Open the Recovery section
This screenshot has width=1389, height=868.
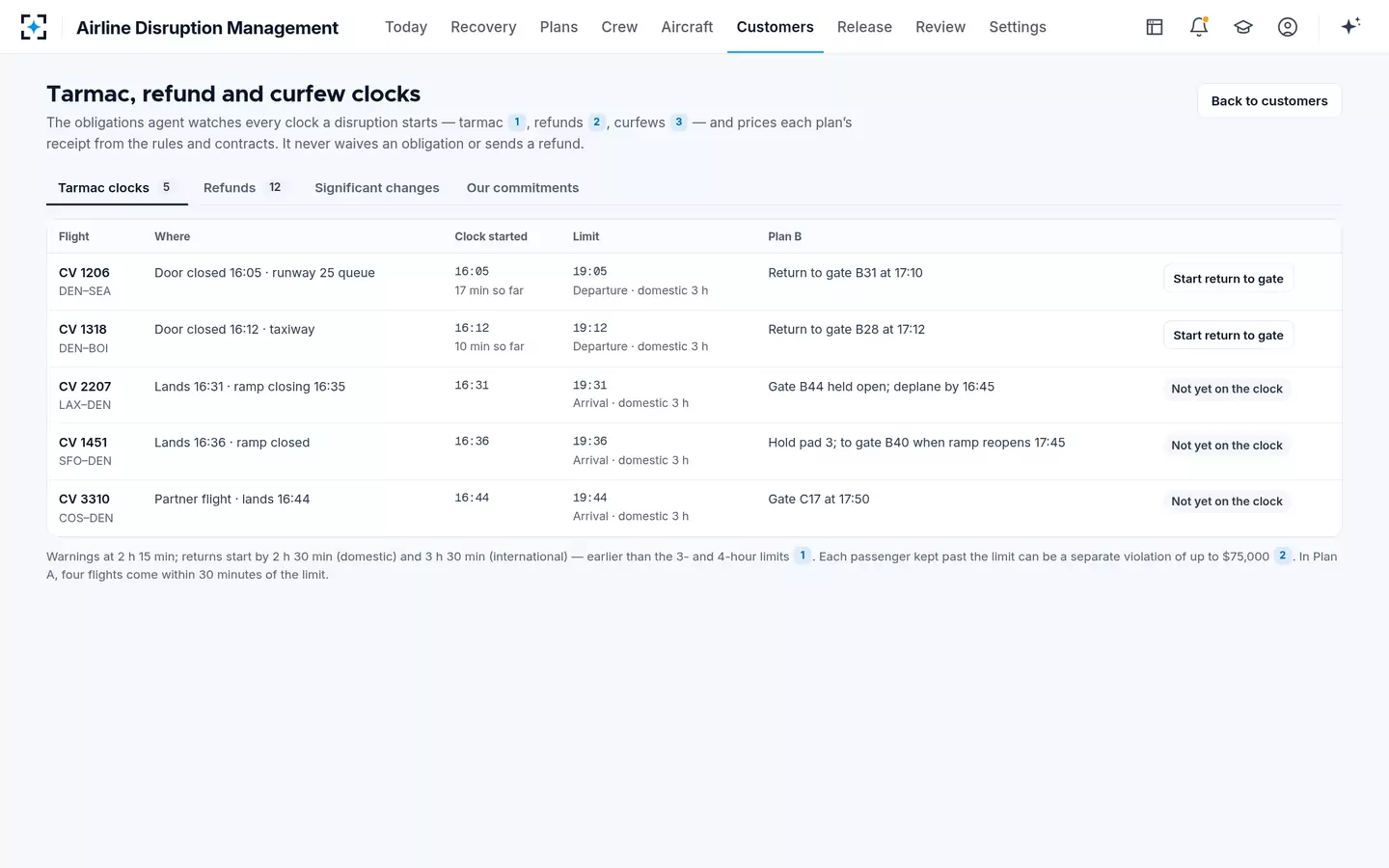(x=483, y=27)
